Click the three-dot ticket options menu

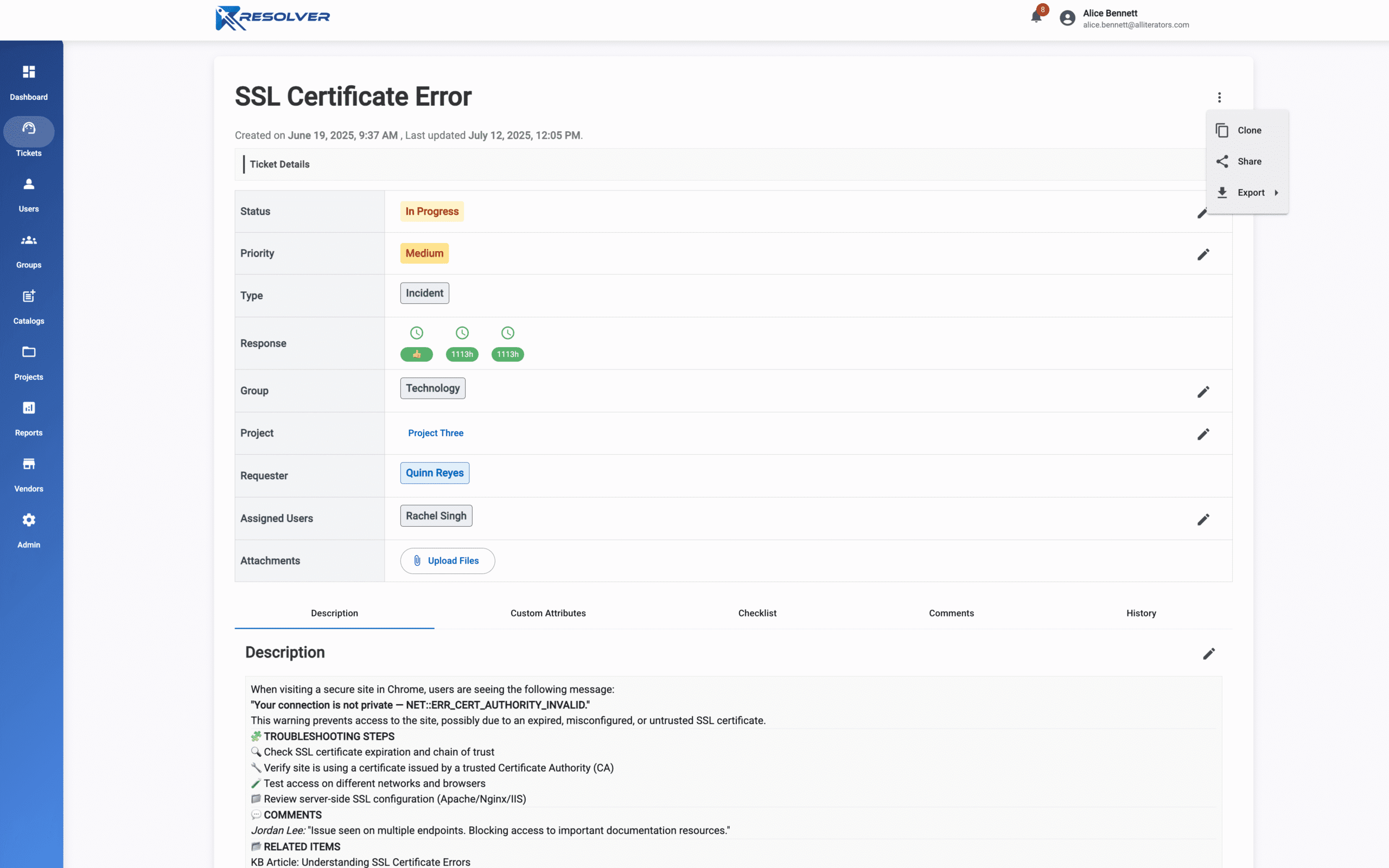point(1219,97)
